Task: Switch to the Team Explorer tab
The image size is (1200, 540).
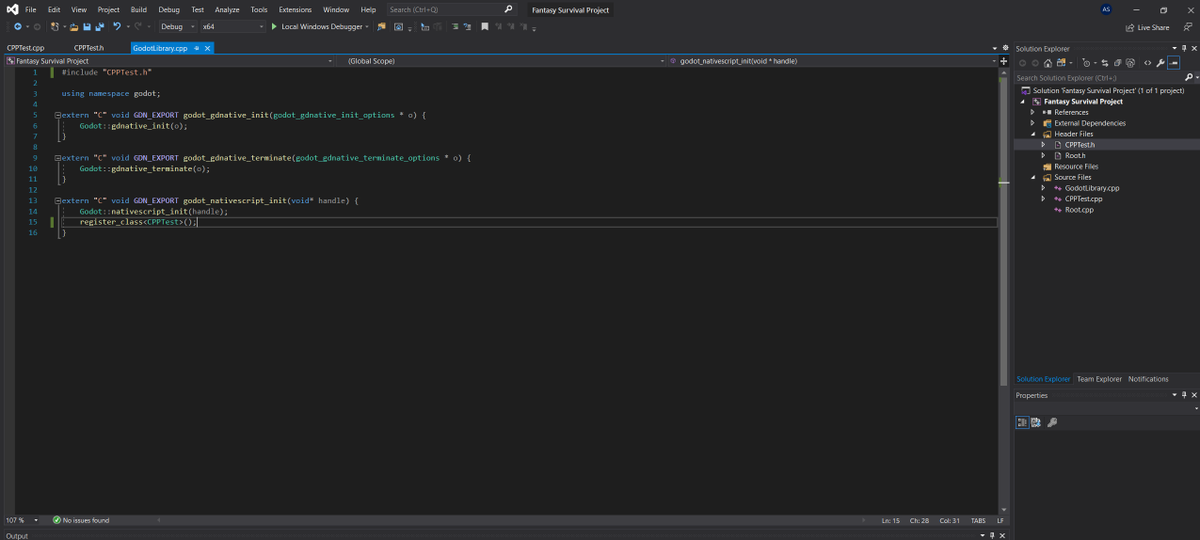Action: (x=1099, y=379)
